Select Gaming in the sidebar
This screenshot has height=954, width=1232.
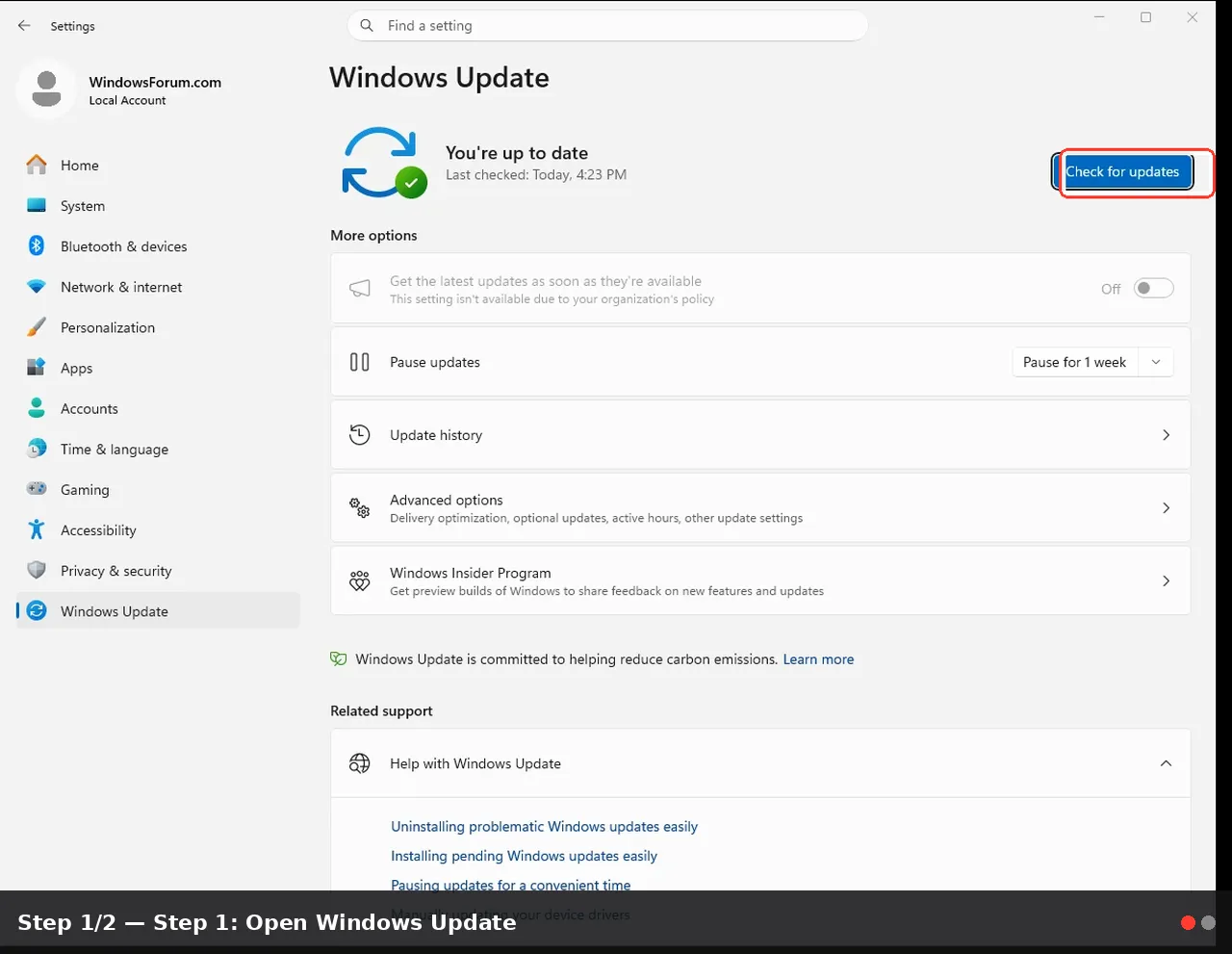pyautogui.click(x=158, y=489)
